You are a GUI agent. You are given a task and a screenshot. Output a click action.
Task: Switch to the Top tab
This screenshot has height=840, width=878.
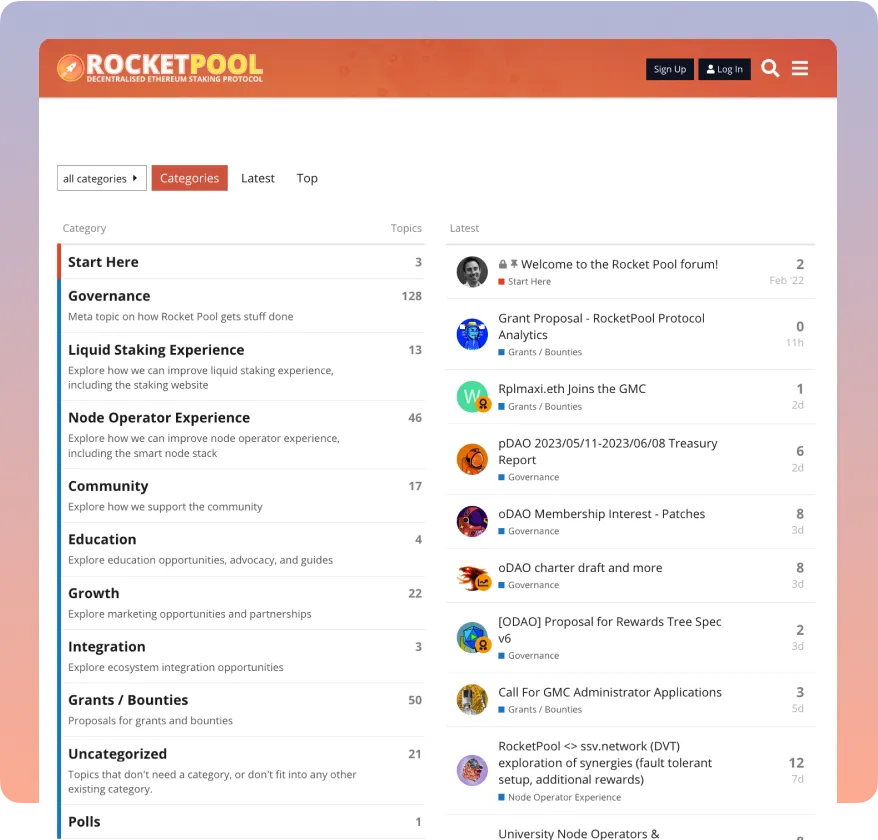[307, 178]
